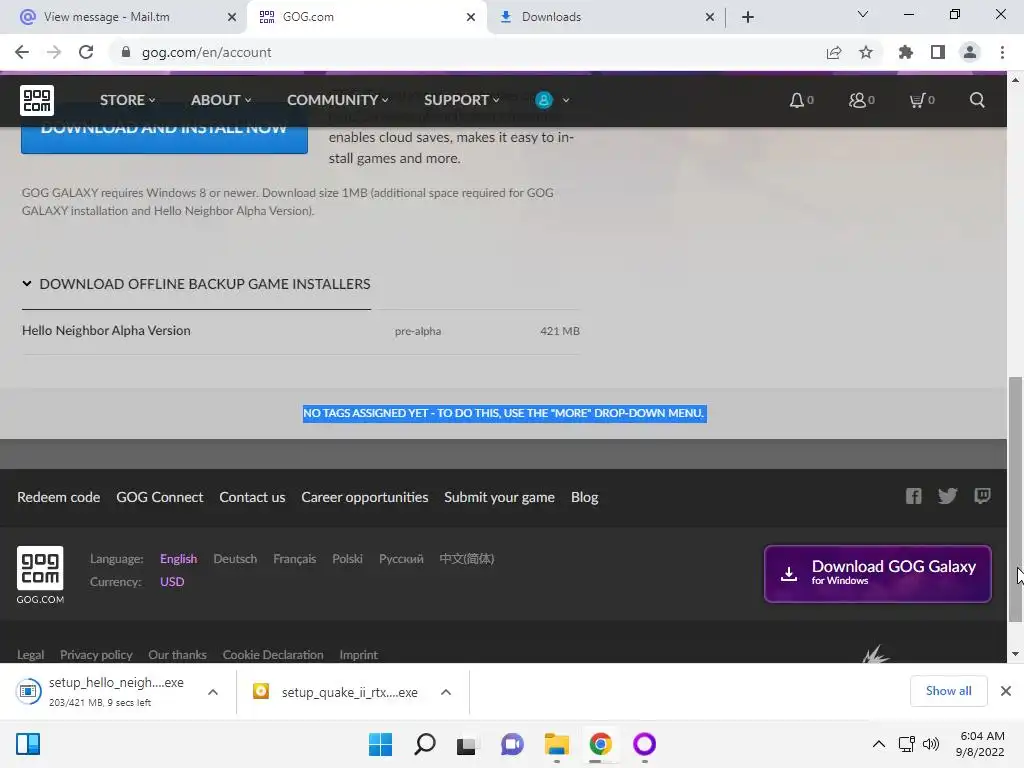Open GOG Twitter page icon
Screen dimensions: 1024x768
[x=948, y=496]
